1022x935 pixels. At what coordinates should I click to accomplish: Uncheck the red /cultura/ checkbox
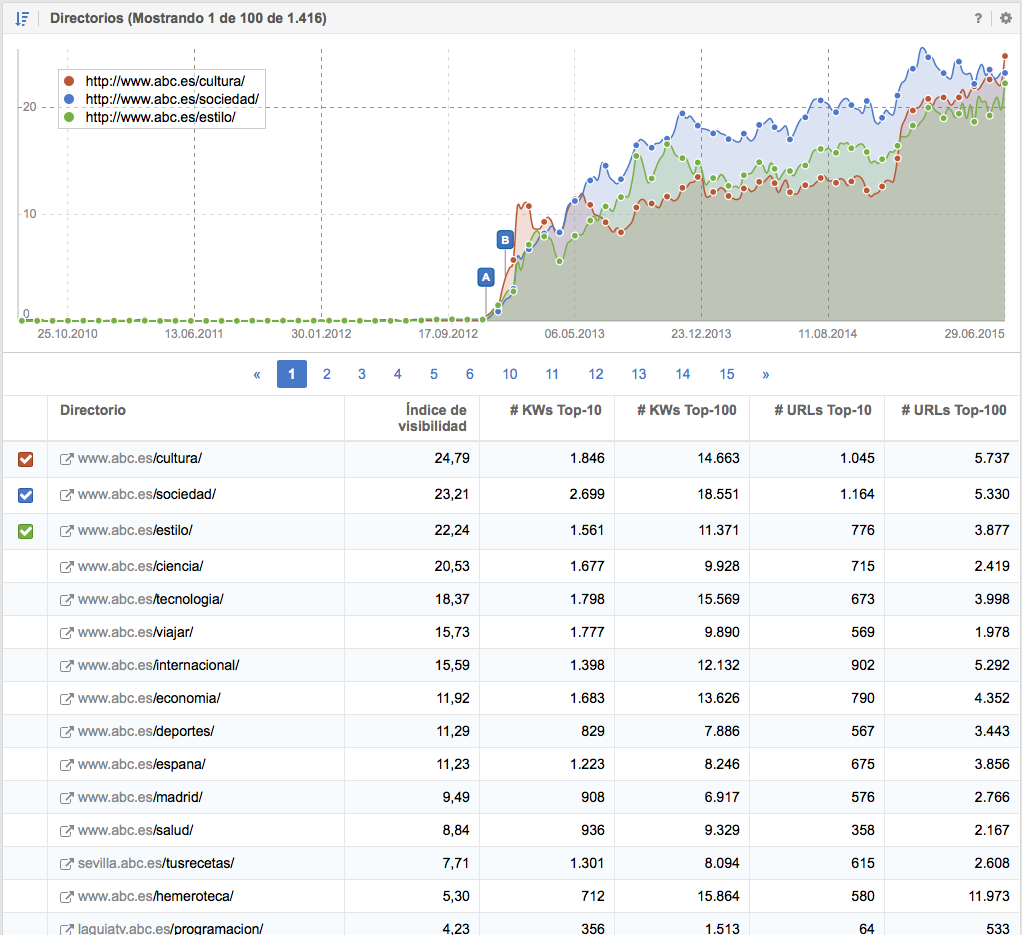coord(26,459)
